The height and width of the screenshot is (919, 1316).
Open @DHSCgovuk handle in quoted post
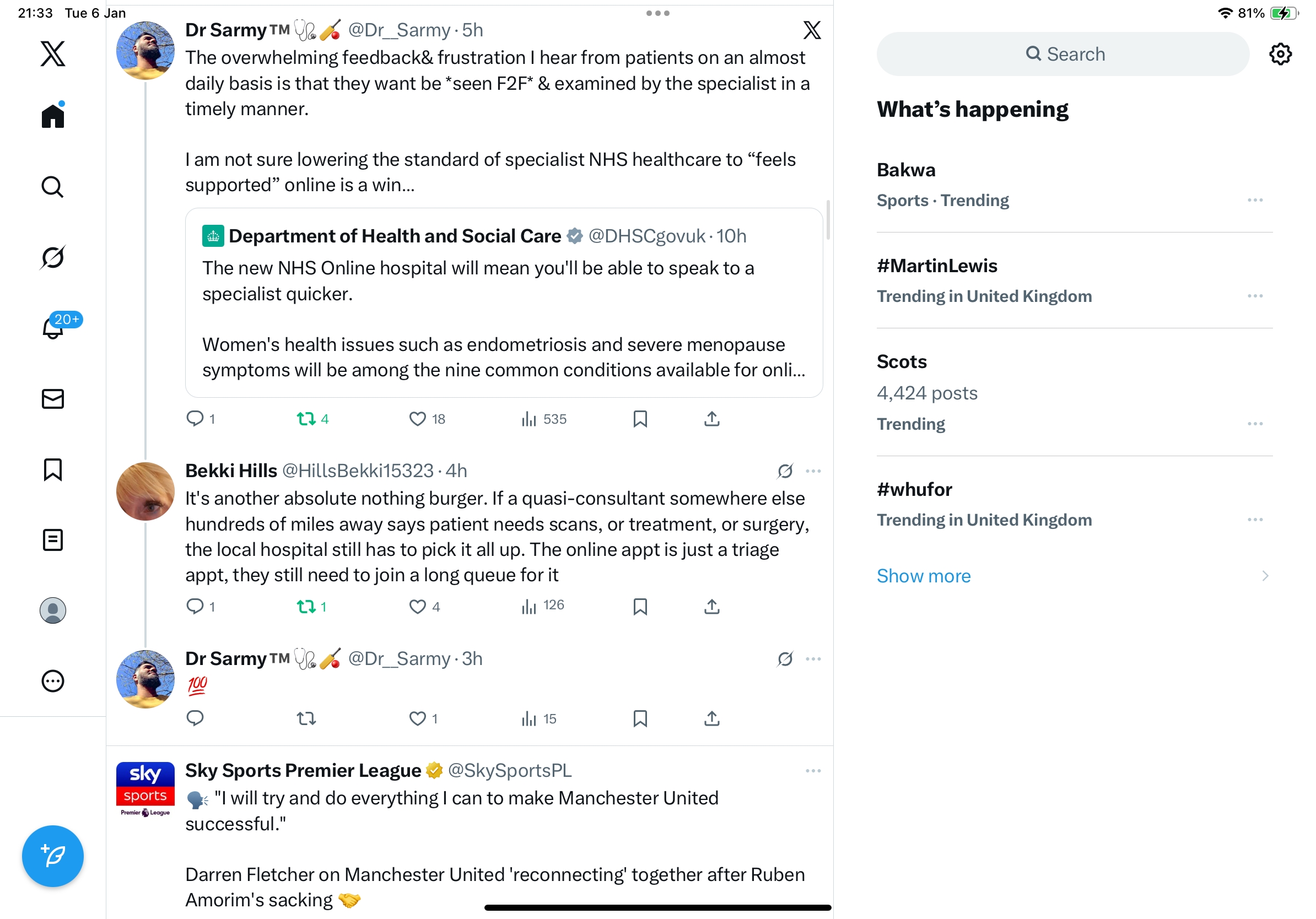click(646, 236)
